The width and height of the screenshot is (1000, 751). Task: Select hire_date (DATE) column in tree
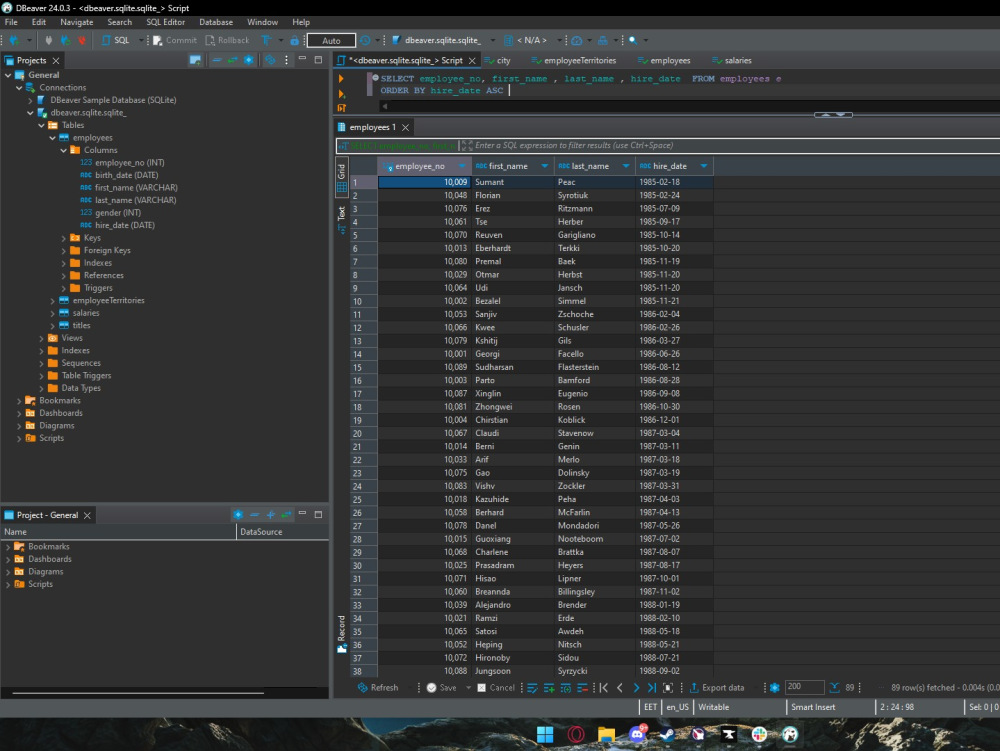(x=124, y=225)
